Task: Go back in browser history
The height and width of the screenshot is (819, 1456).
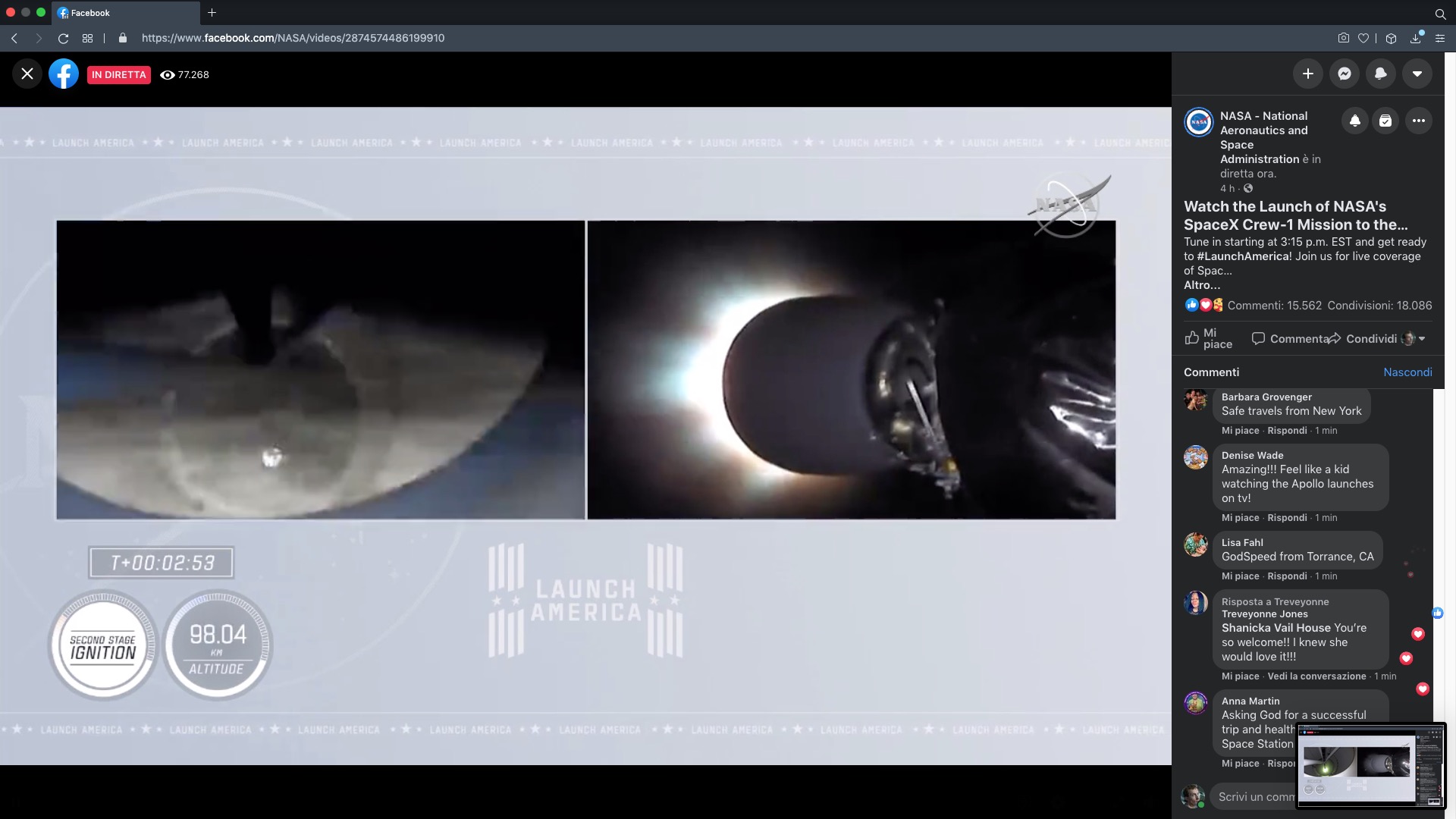Action: [x=14, y=38]
